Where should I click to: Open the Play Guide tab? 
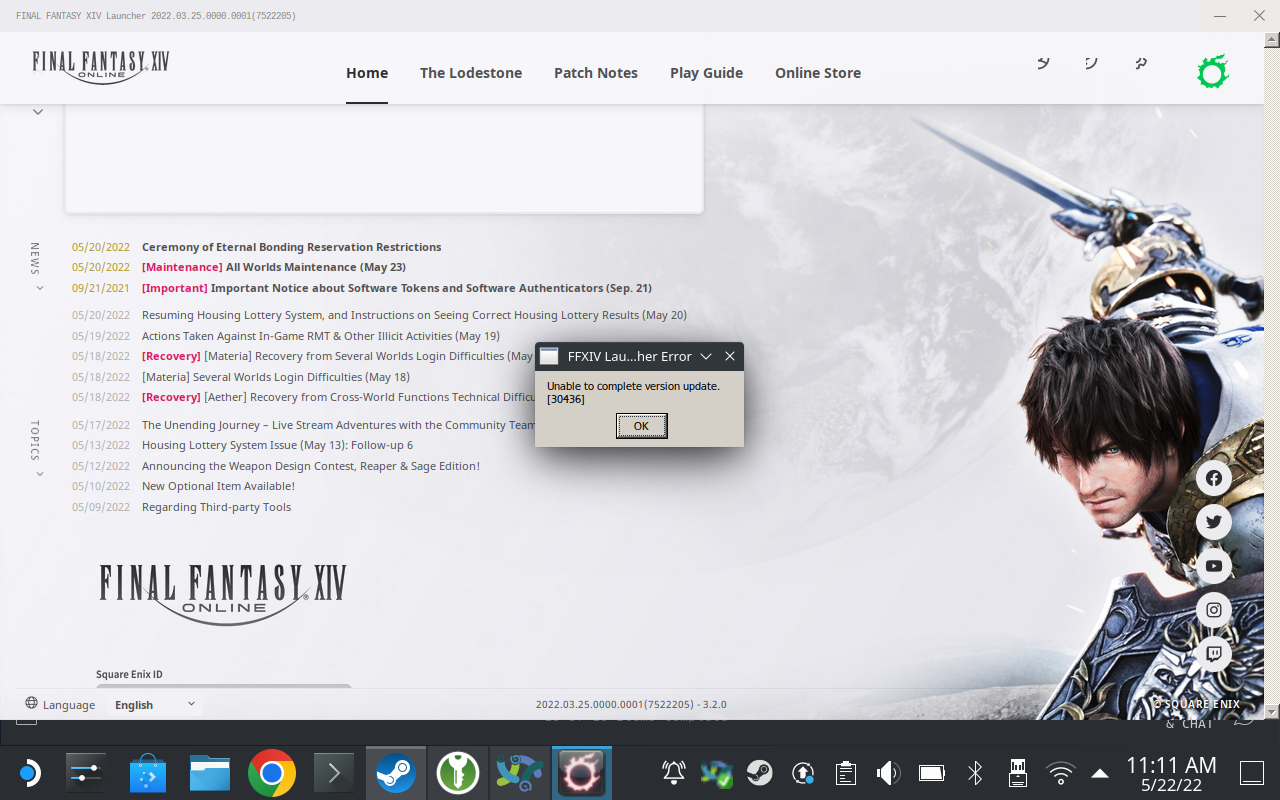tap(706, 73)
